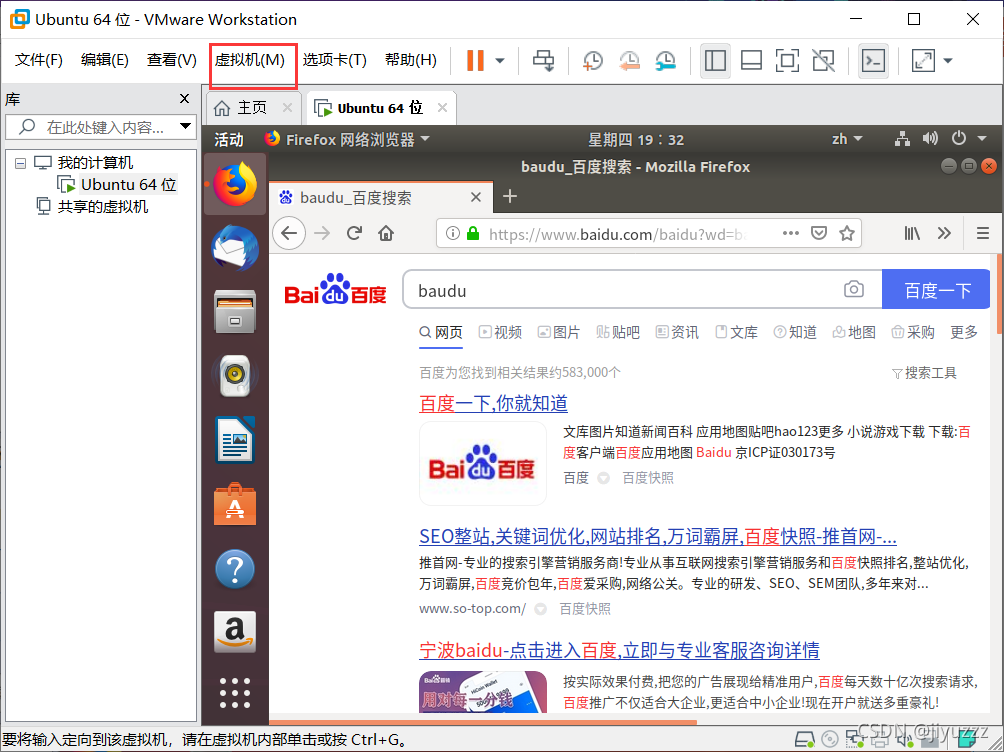The width and height of the screenshot is (1004, 752).
Task: Toggle the library sidebar panel icon
Action: coord(715,60)
